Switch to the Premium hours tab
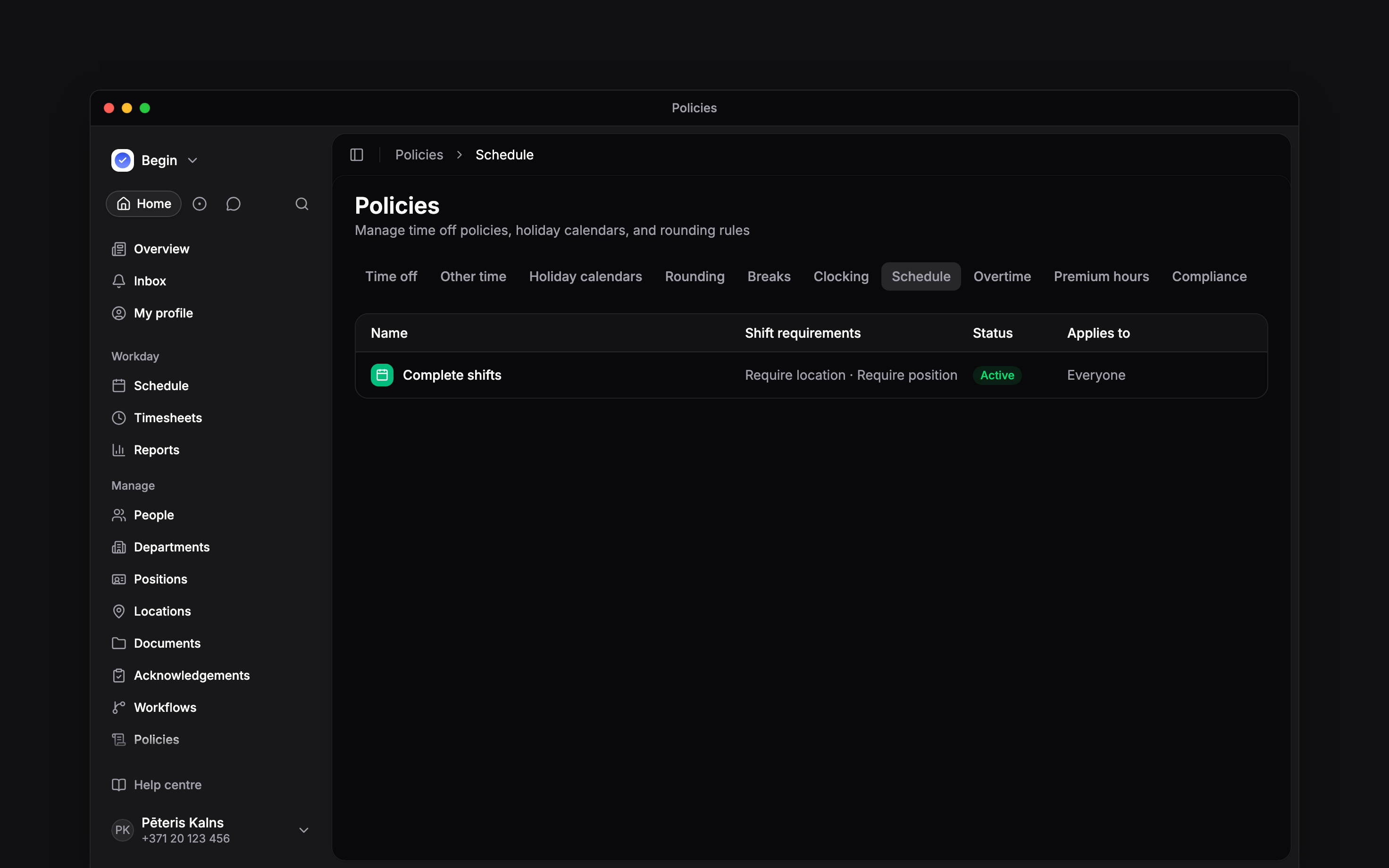Screen dimensions: 1389x868 click(x=1102, y=277)
